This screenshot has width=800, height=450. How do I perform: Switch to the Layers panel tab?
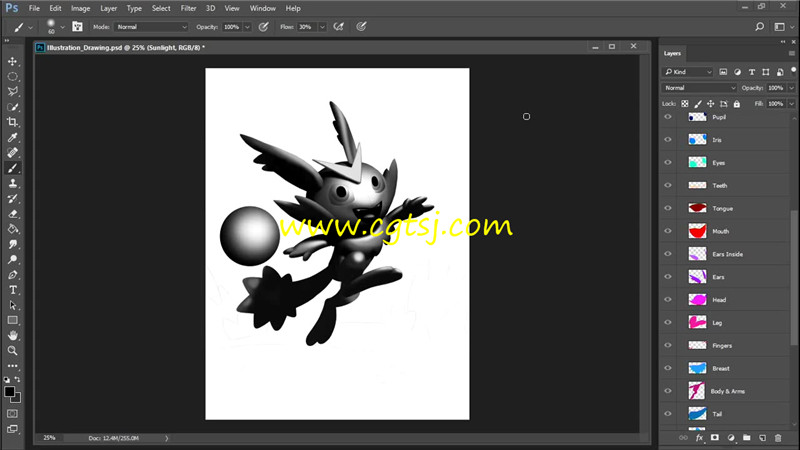tap(672, 53)
